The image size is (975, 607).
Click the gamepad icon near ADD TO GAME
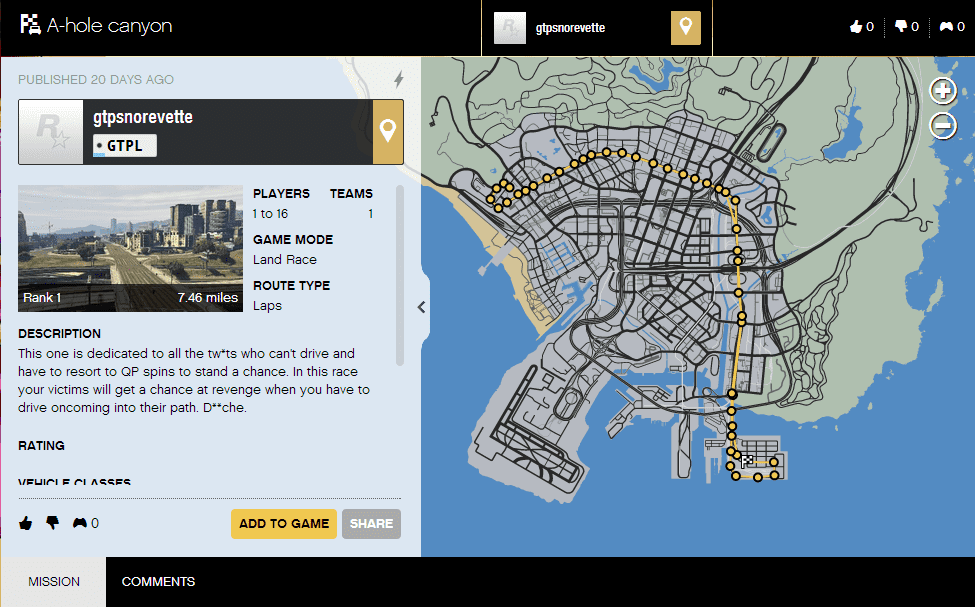[80, 523]
